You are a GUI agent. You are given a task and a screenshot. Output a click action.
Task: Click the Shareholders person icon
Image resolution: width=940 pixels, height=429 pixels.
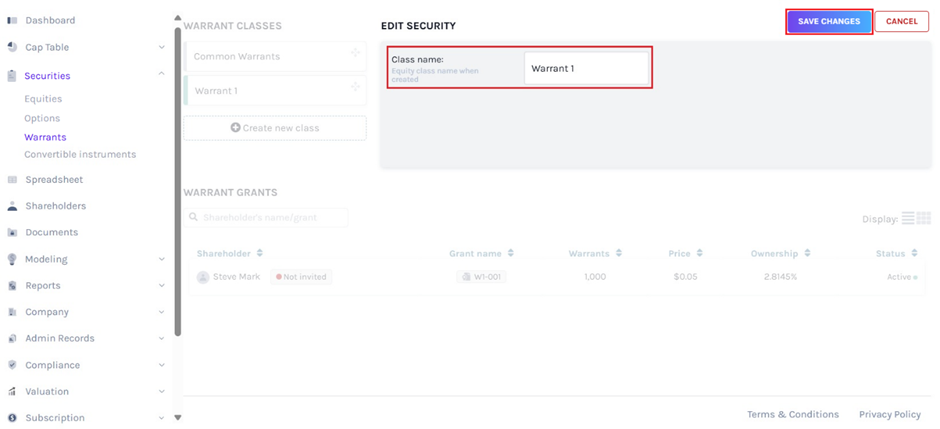(x=12, y=206)
